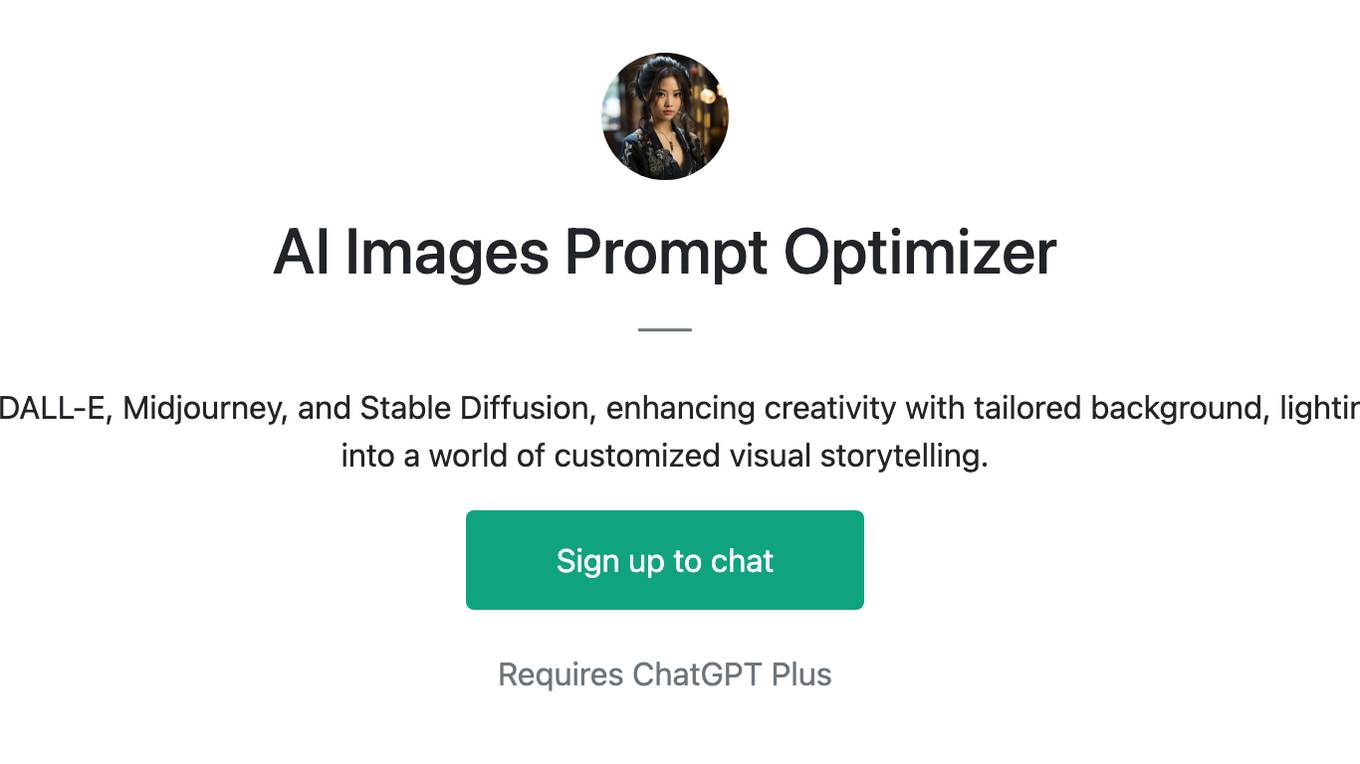Click the word Prompt in the heading
Image resolution: width=1360 pixels, height=764 pixels.
click(x=666, y=252)
